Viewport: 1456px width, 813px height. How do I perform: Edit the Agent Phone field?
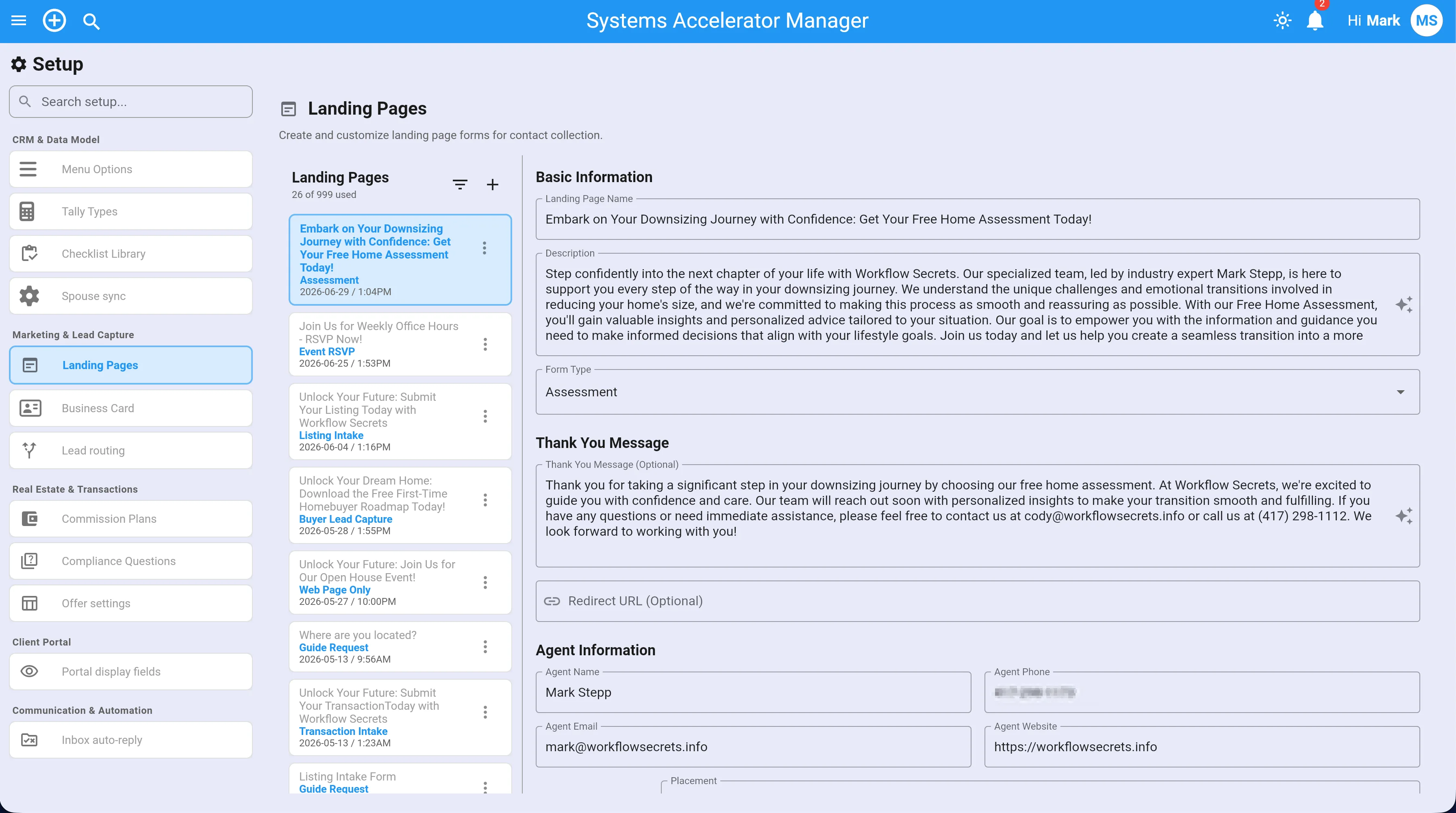coord(1202,692)
